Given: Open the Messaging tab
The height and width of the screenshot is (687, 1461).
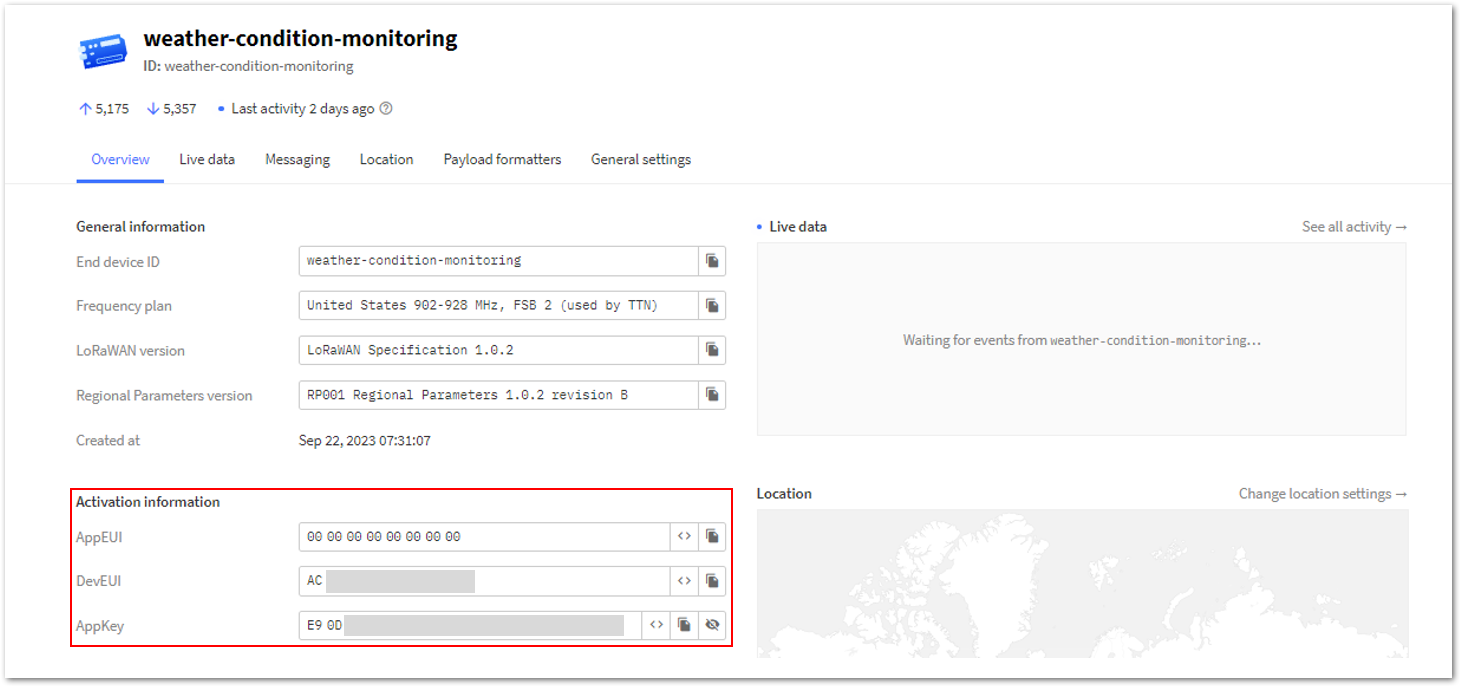Looking at the screenshot, I should click(x=298, y=160).
